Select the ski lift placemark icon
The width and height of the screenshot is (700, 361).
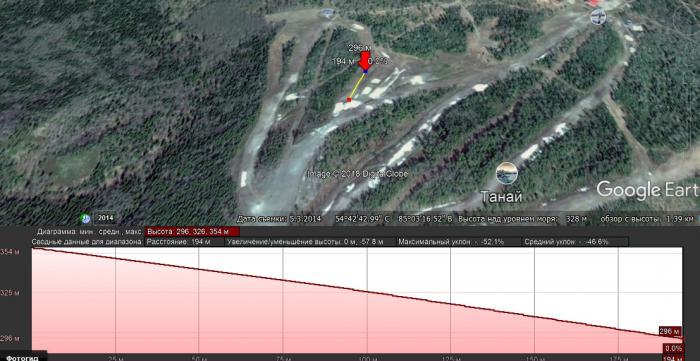(x=598, y=17)
